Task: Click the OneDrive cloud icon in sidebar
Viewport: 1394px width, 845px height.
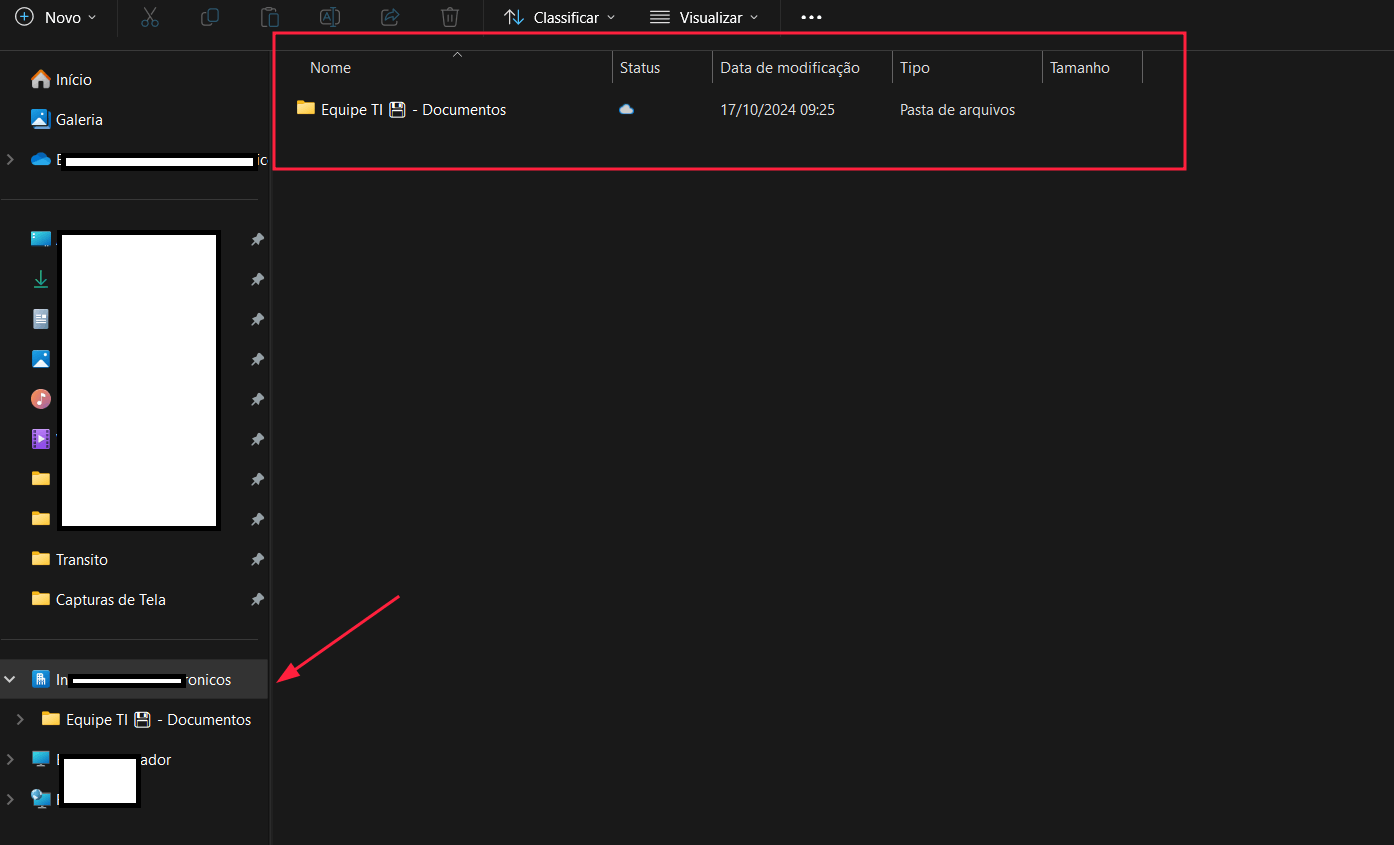Action: 41,159
